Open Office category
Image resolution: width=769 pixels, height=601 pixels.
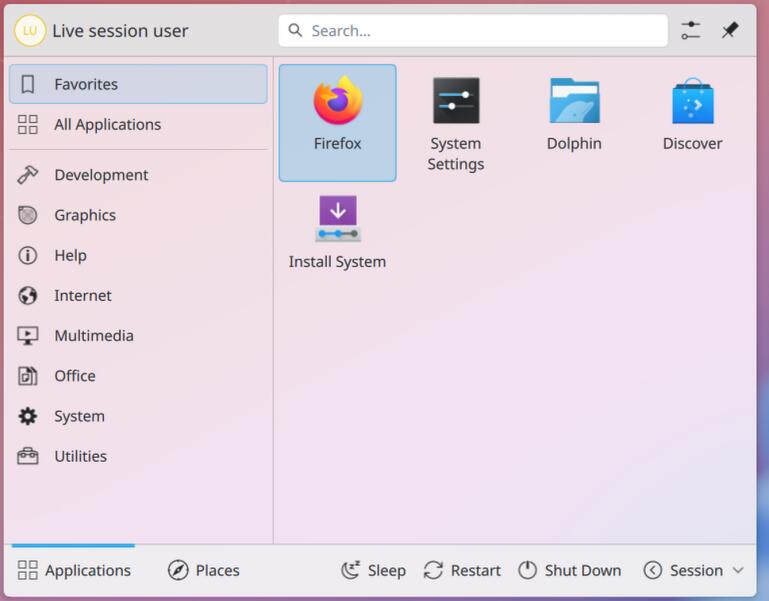coord(138,376)
